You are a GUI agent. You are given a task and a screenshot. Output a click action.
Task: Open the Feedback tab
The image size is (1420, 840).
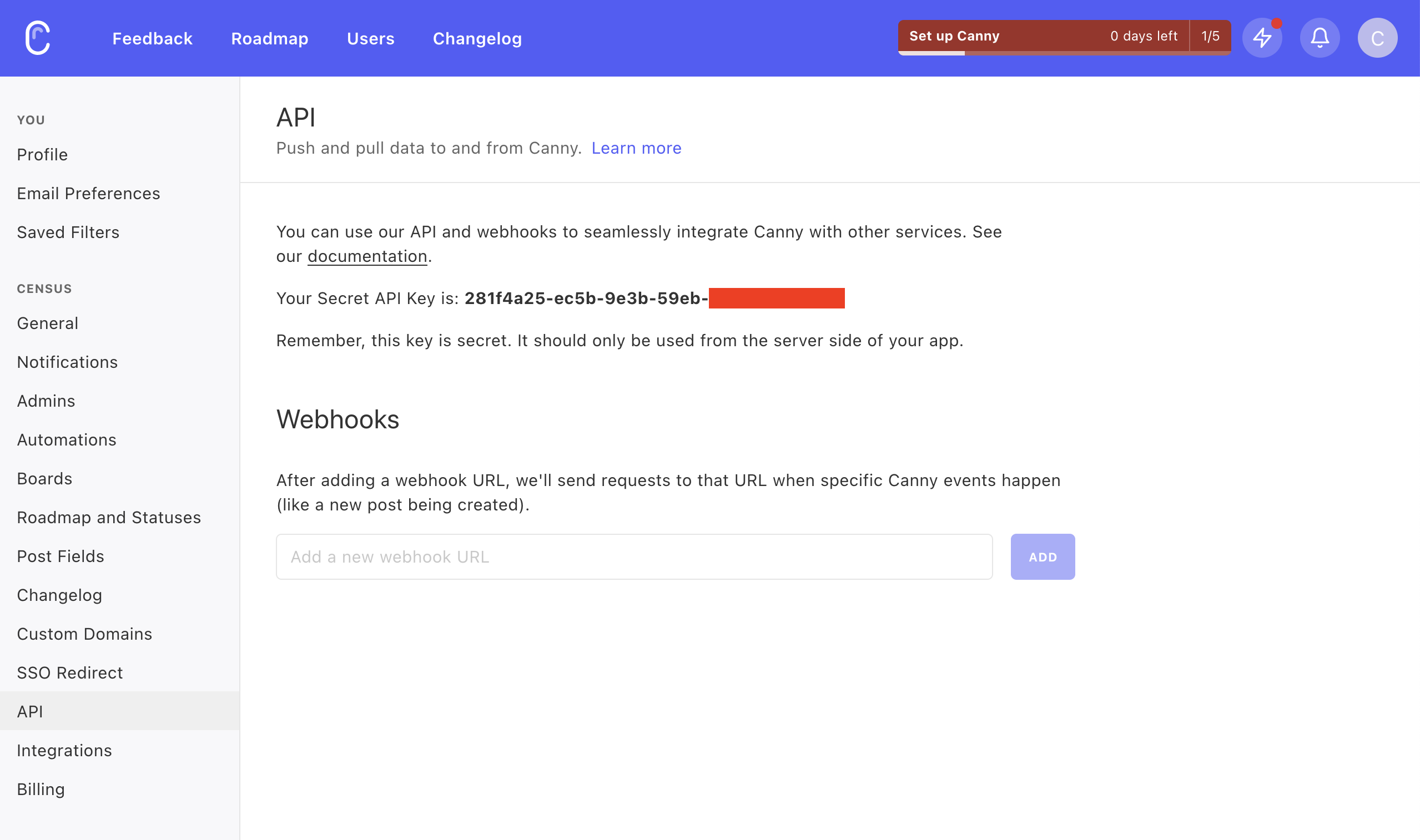click(x=152, y=38)
